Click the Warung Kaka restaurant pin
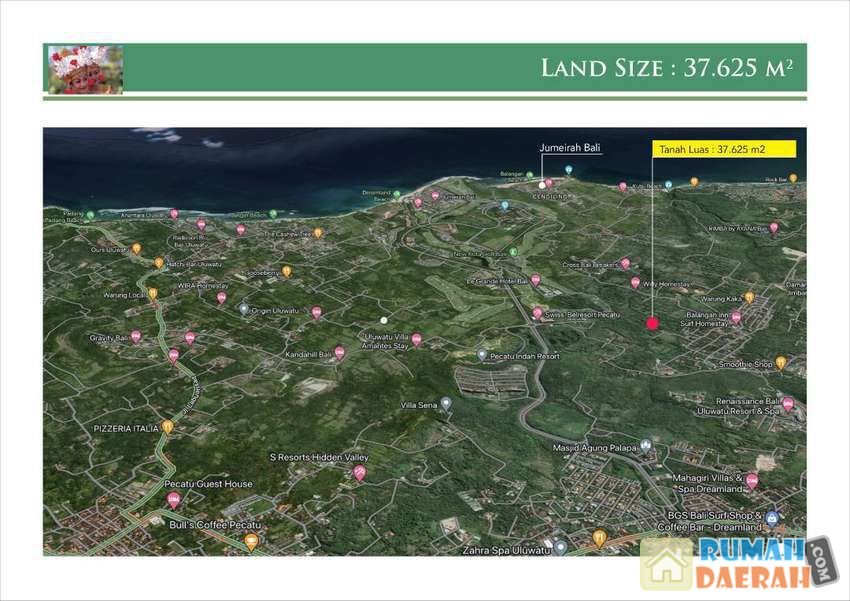Screen dimensions: 850x601 749,297
